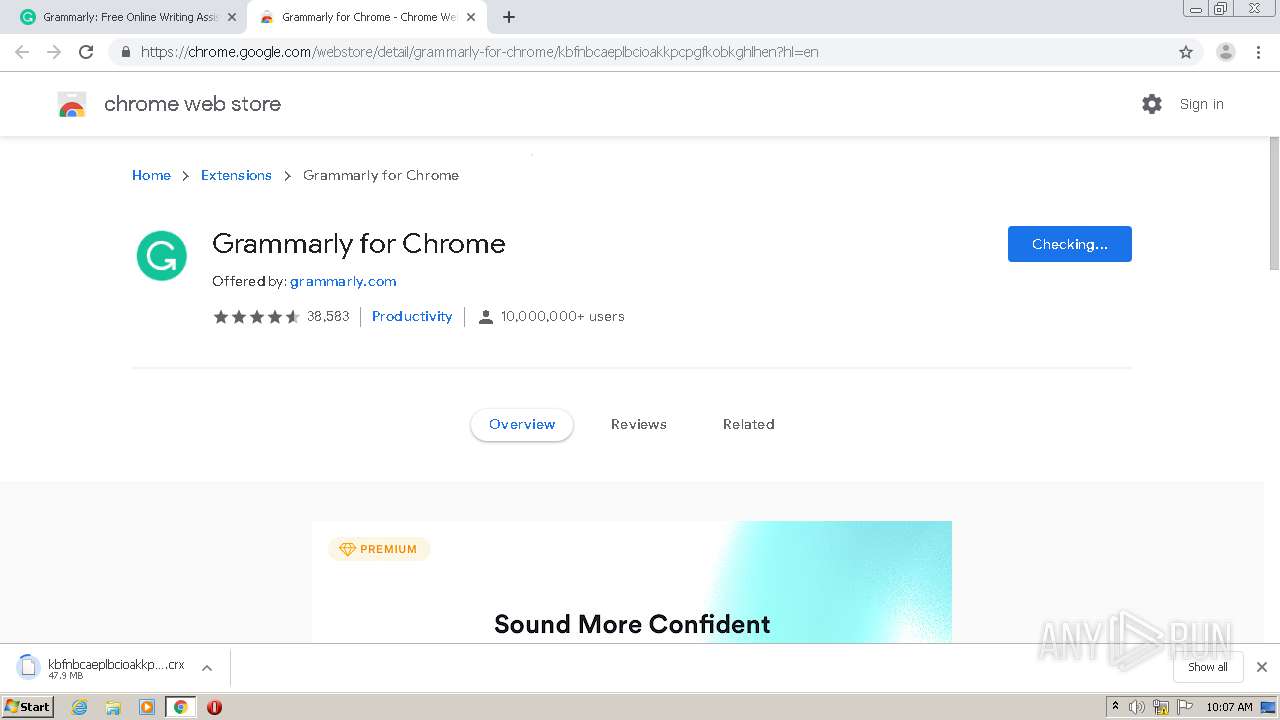1280x720 pixels.
Task: Show hidden system tray icons
Action: coord(1116,707)
